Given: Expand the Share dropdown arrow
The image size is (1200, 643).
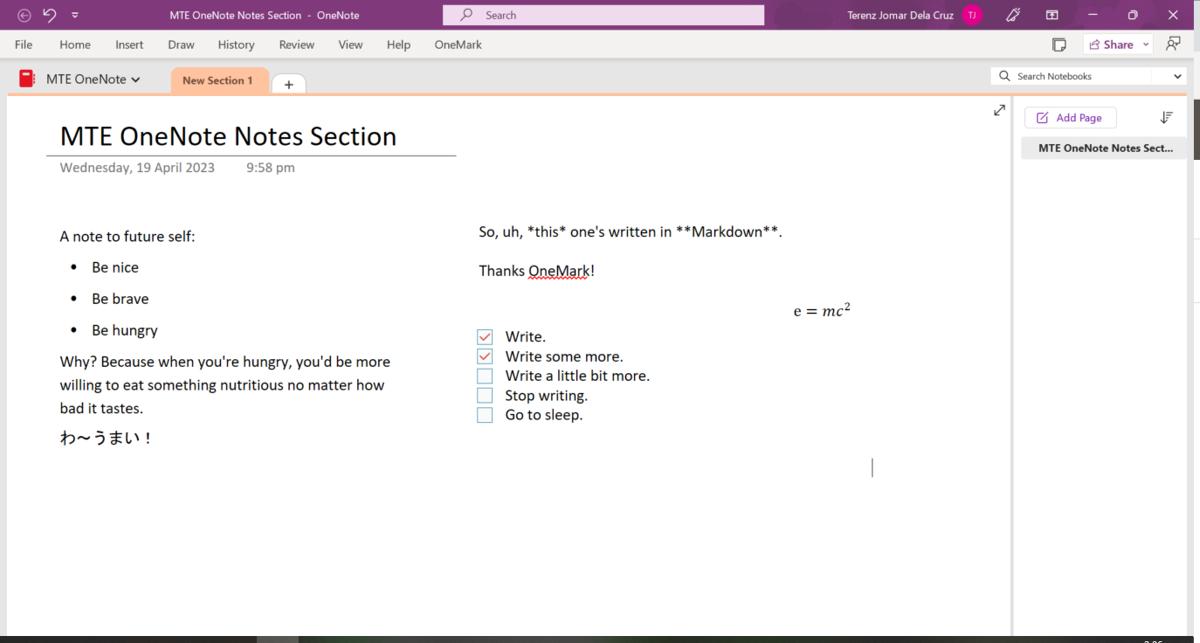Looking at the screenshot, I should (x=1146, y=44).
